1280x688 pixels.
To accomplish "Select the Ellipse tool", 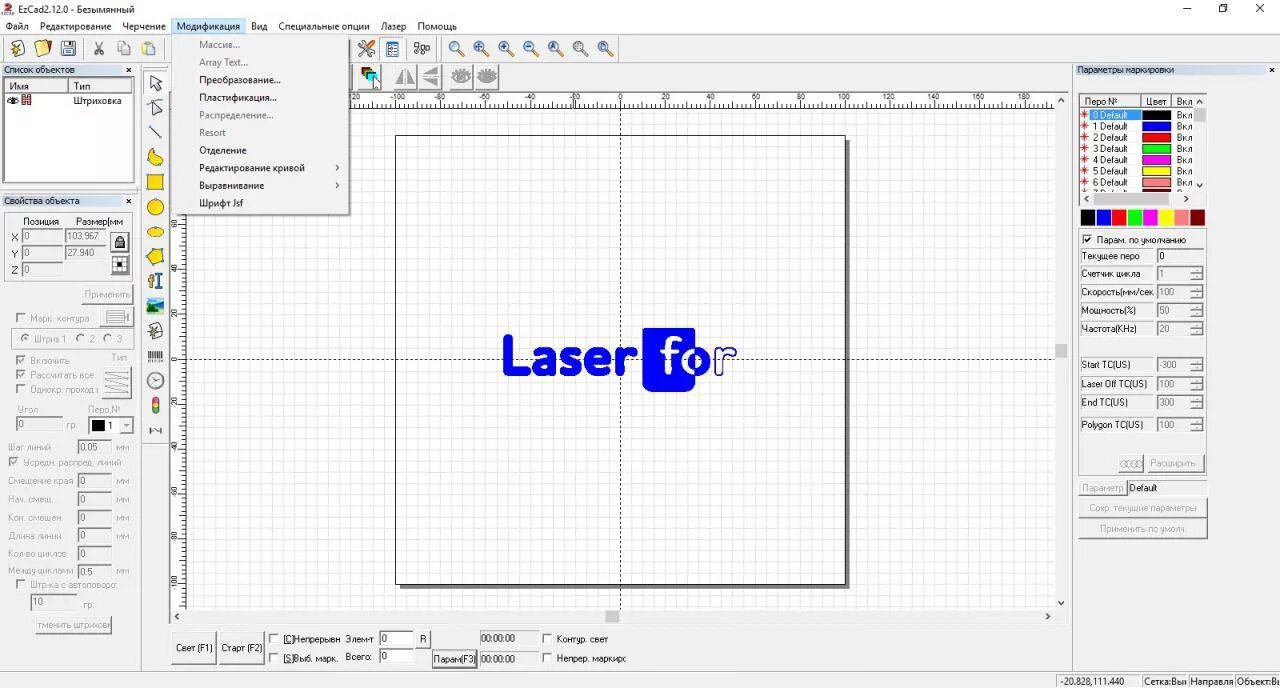I will pyautogui.click(x=155, y=231).
